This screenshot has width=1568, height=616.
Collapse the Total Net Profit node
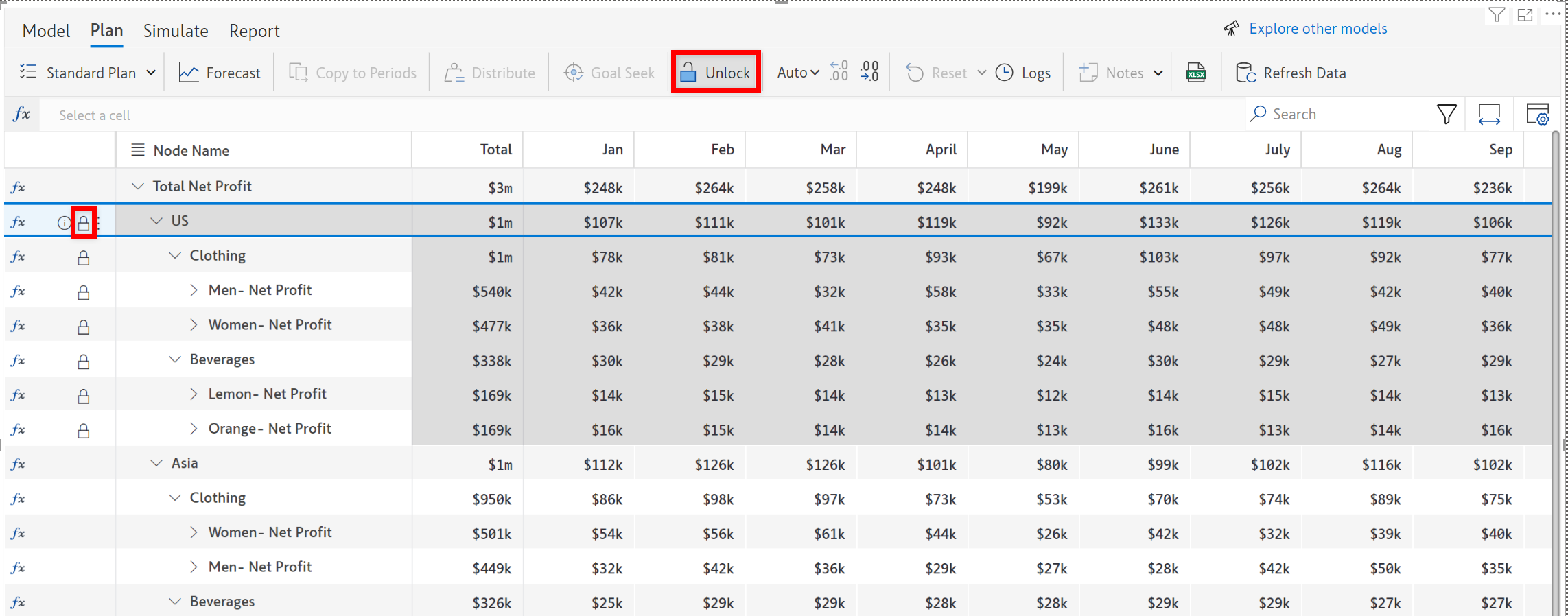click(x=138, y=187)
